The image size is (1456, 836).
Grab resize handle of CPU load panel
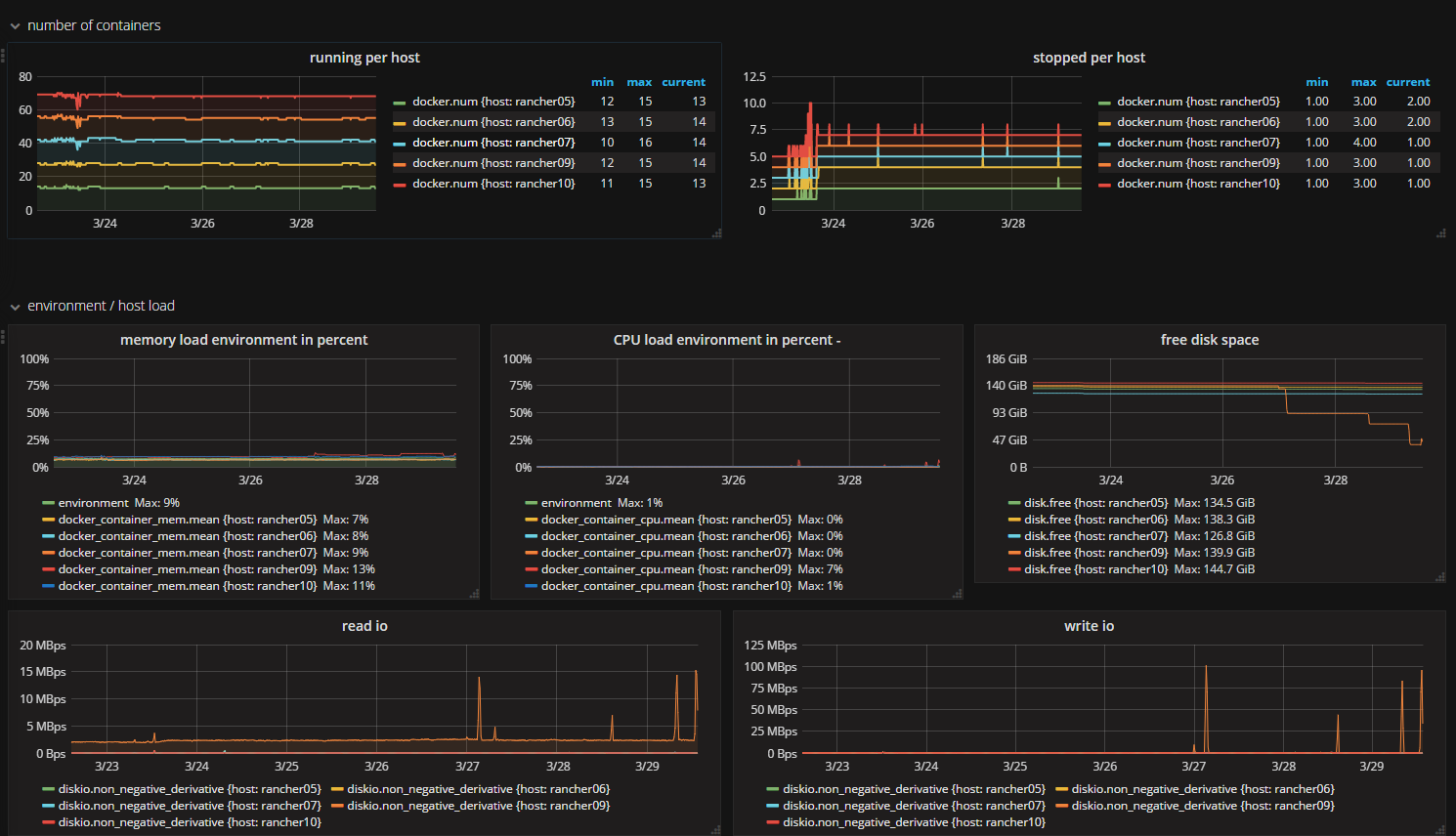point(957,594)
